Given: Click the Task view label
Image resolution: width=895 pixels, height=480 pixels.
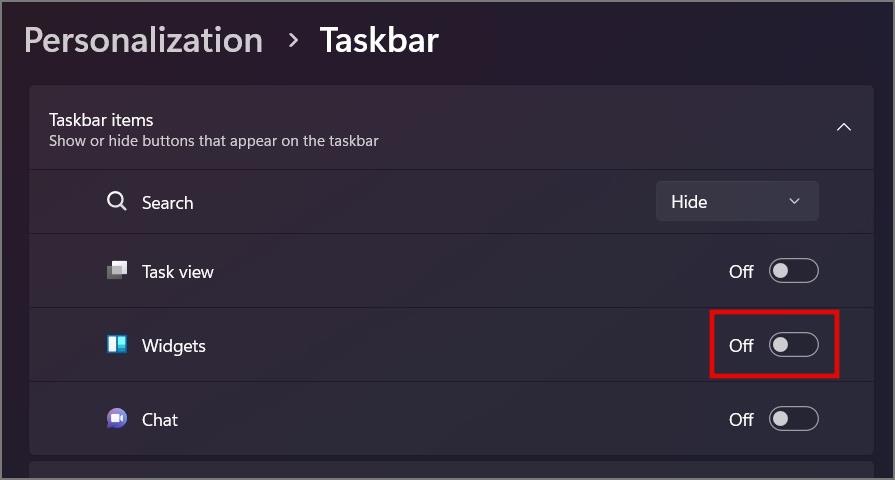Looking at the screenshot, I should click(178, 272).
